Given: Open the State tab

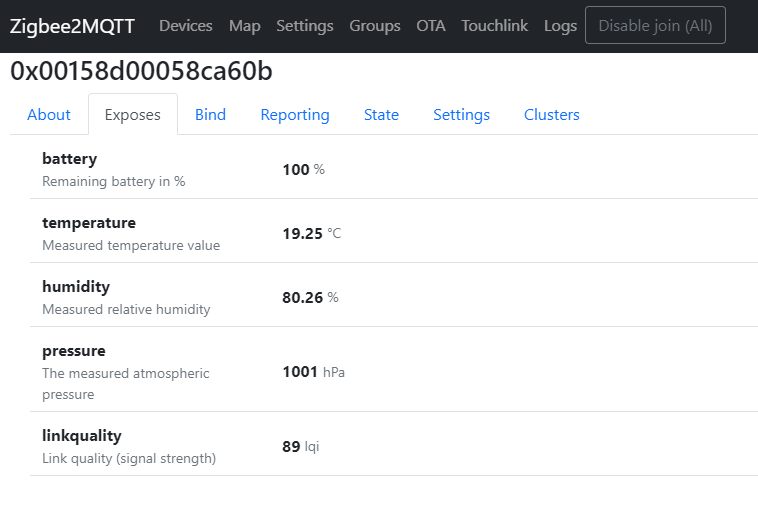Looking at the screenshot, I should 381,115.
